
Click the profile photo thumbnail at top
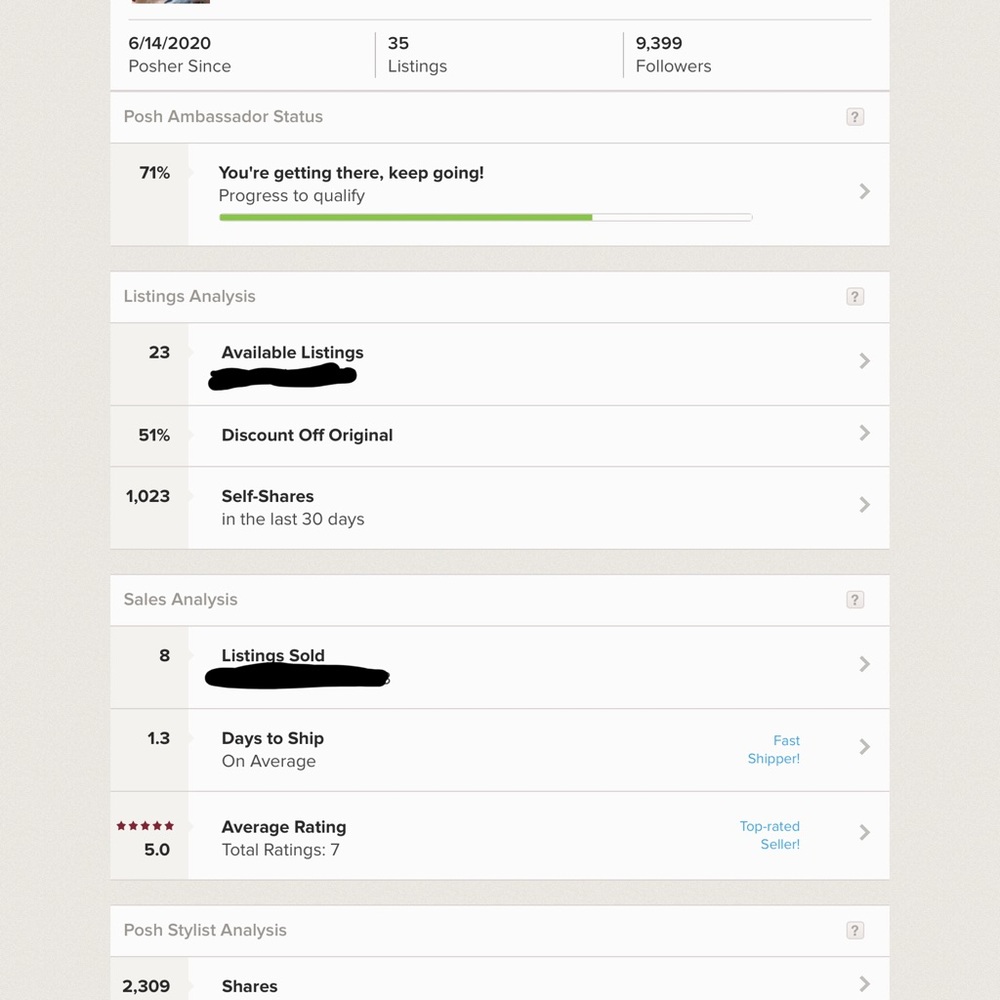point(171,2)
